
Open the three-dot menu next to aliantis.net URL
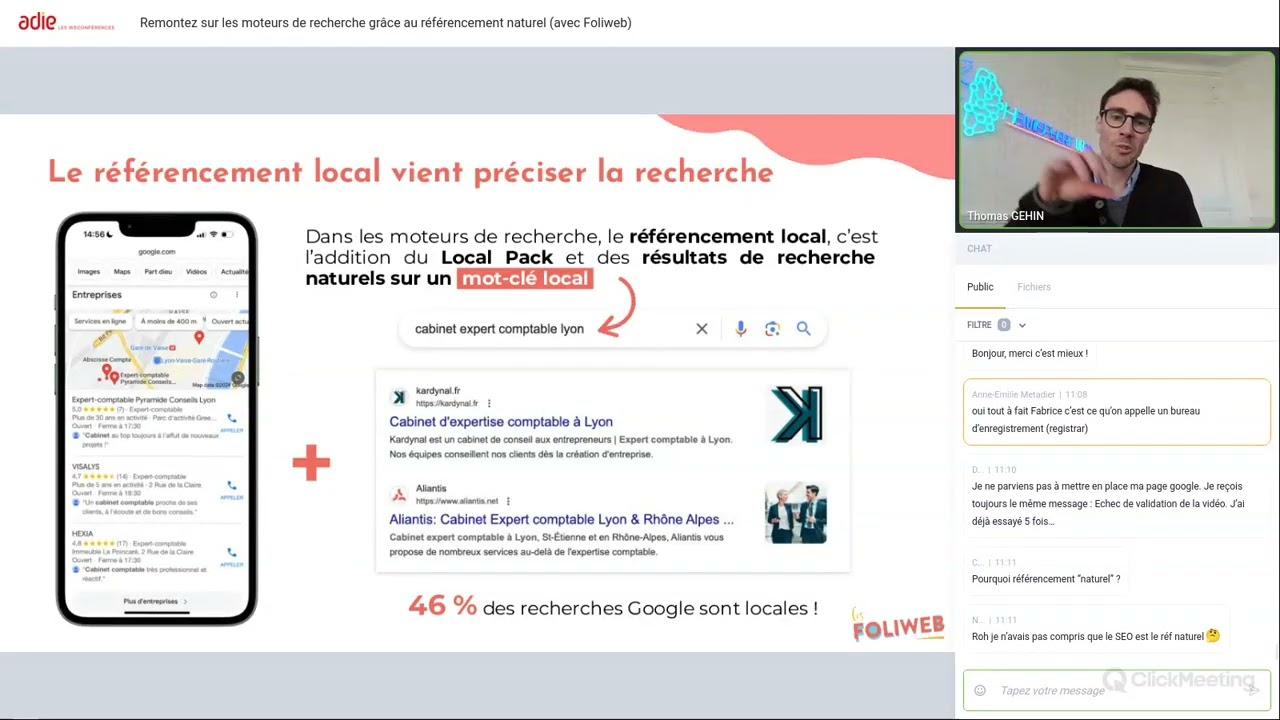click(508, 501)
